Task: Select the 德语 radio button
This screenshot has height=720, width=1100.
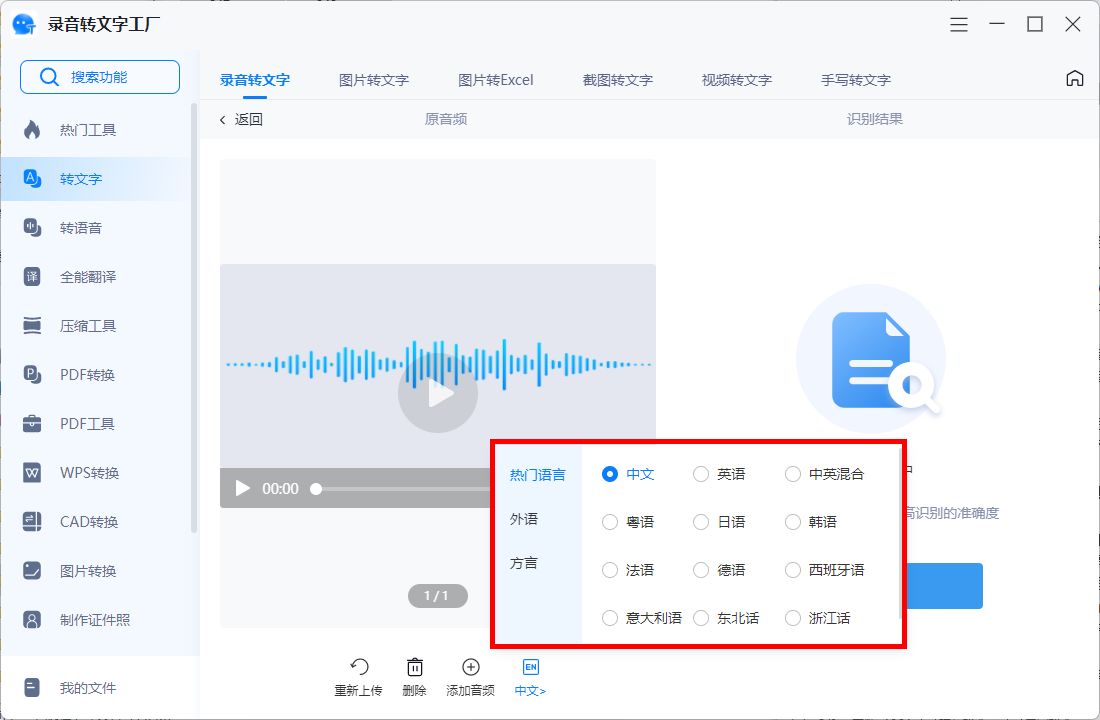Action: (700, 570)
